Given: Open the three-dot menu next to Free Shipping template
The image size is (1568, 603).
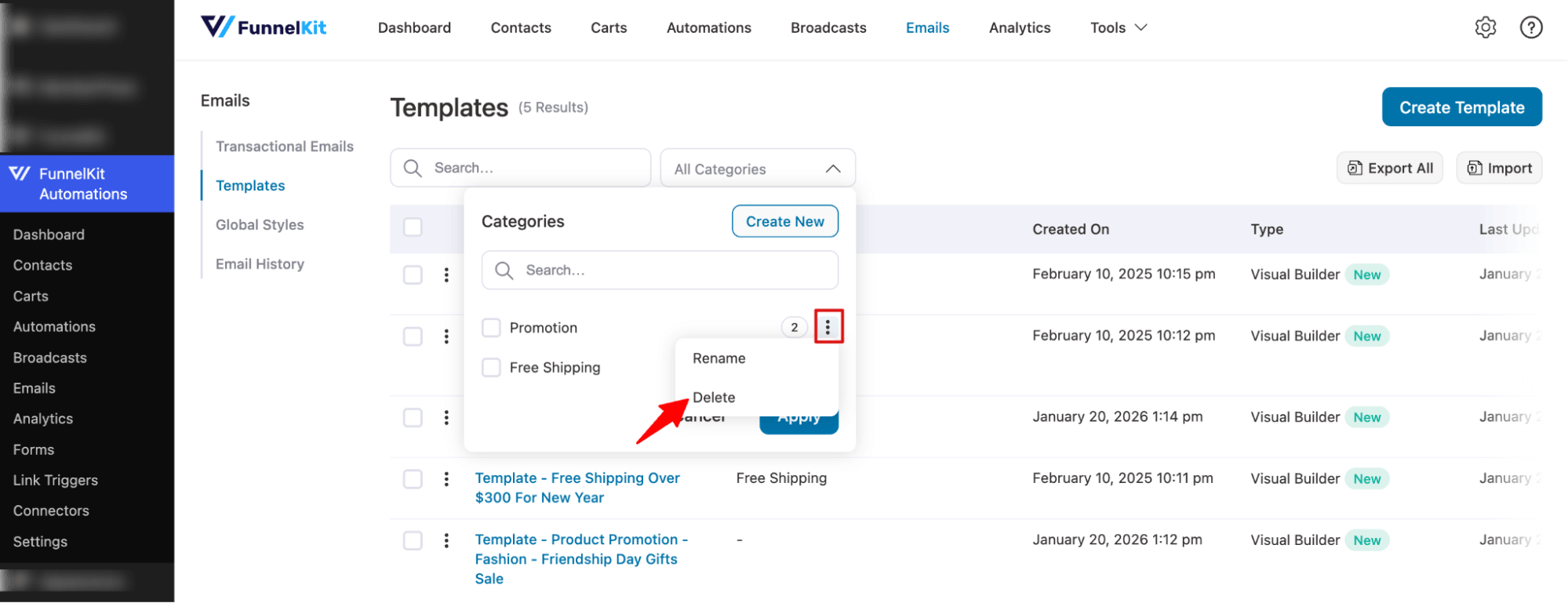Looking at the screenshot, I should click(x=446, y=478).
